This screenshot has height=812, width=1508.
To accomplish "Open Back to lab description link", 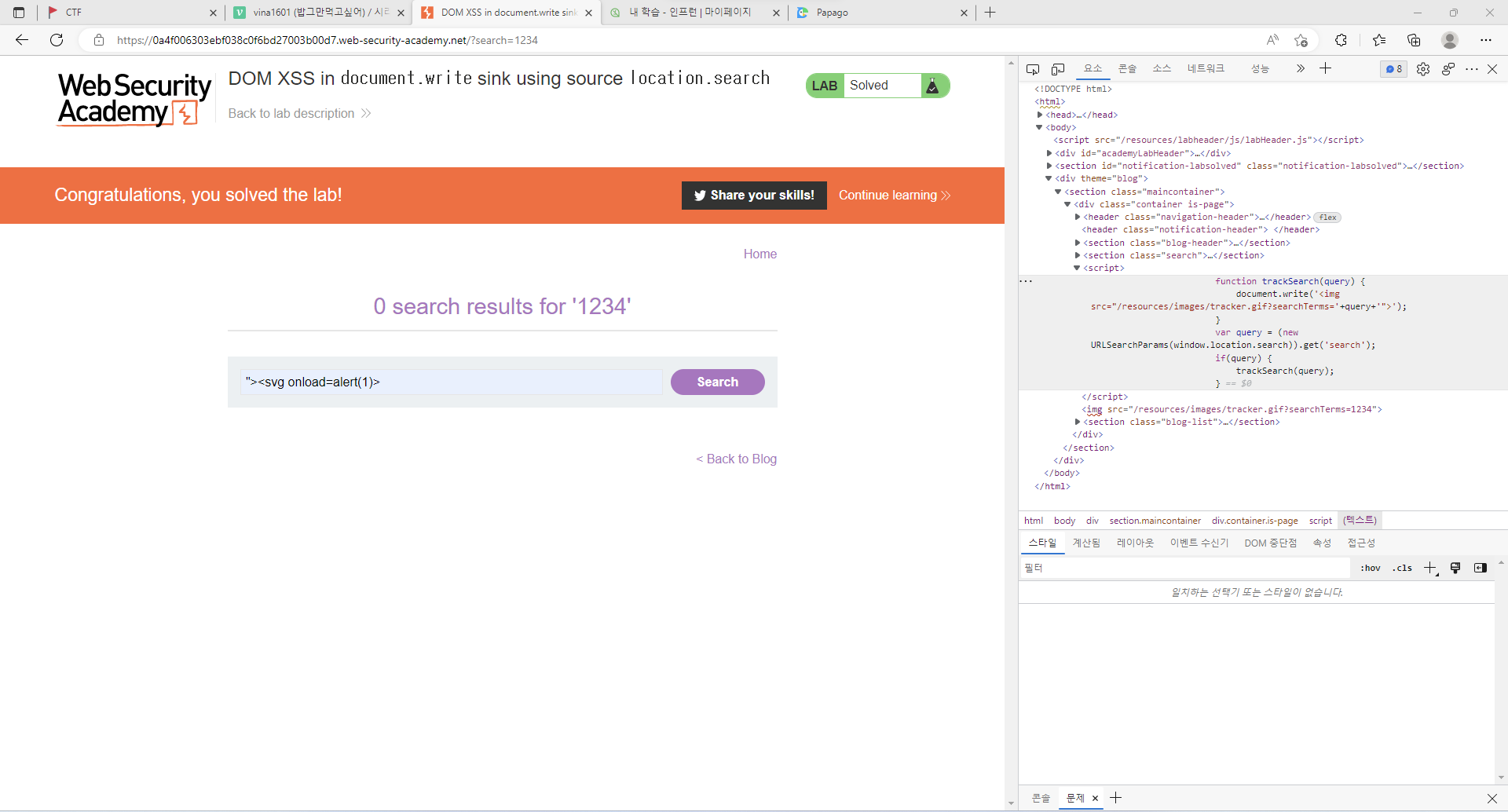I will tap(299, 114).
